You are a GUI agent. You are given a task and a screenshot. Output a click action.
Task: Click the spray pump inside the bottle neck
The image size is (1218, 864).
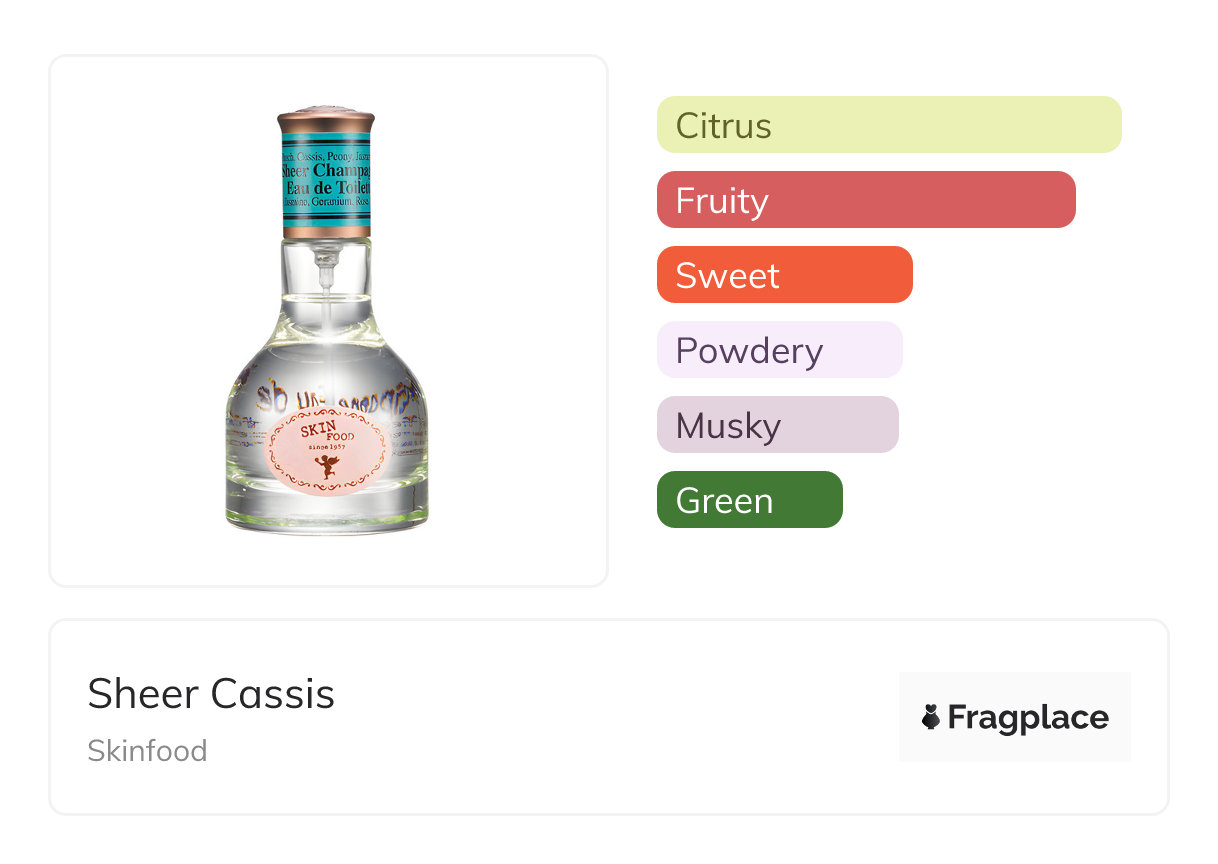tap(326, 266)
